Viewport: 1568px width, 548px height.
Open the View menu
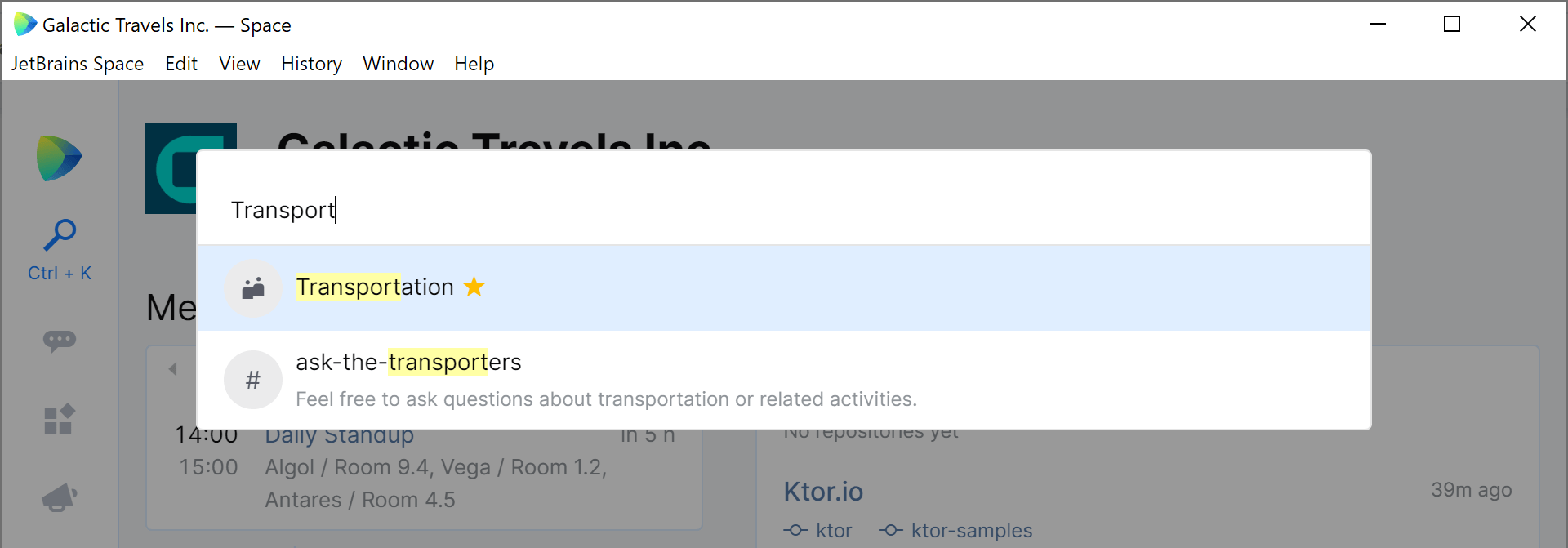point(239,64)
